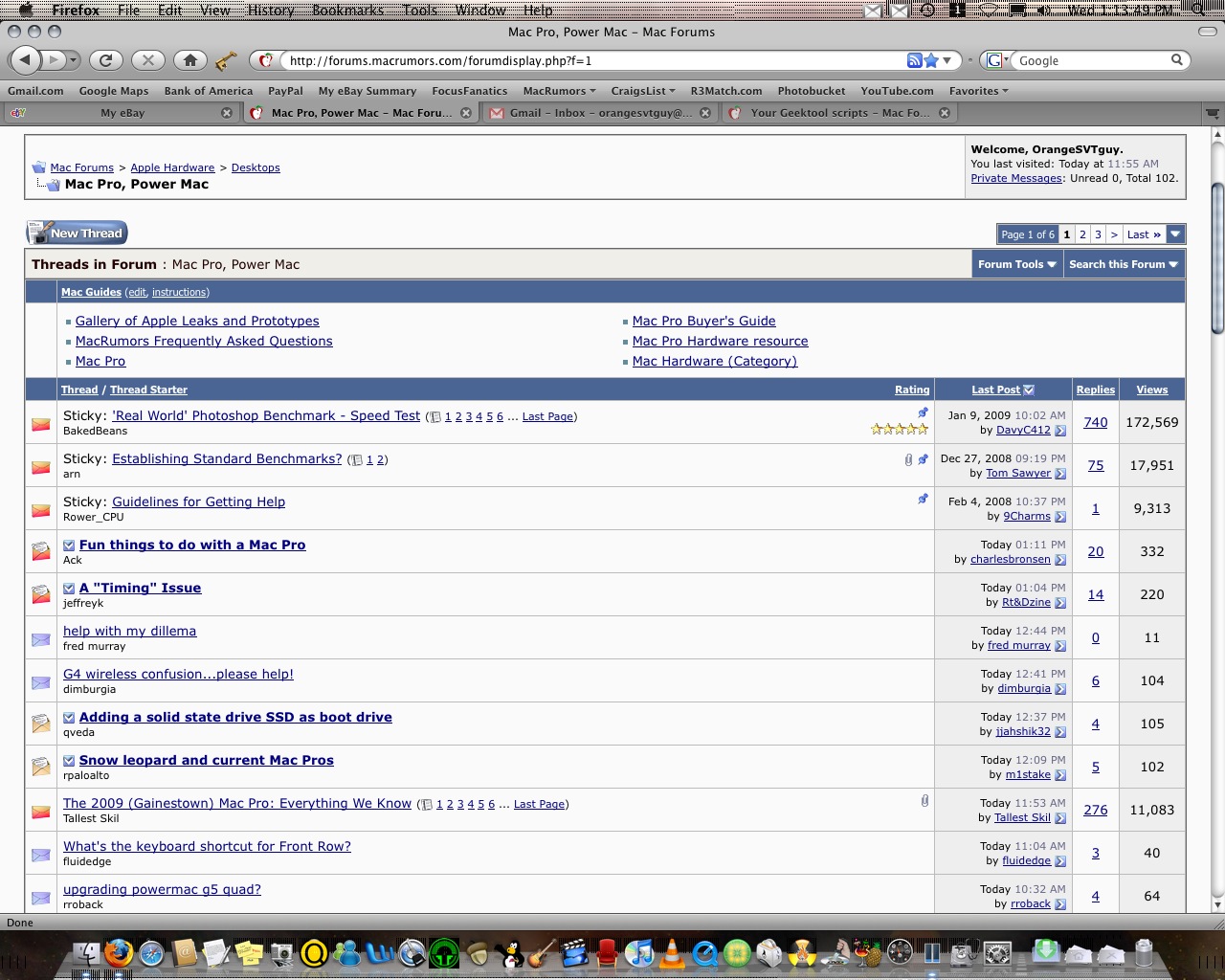Click the URL address field

pyautogui.click(x=593, y=60)
